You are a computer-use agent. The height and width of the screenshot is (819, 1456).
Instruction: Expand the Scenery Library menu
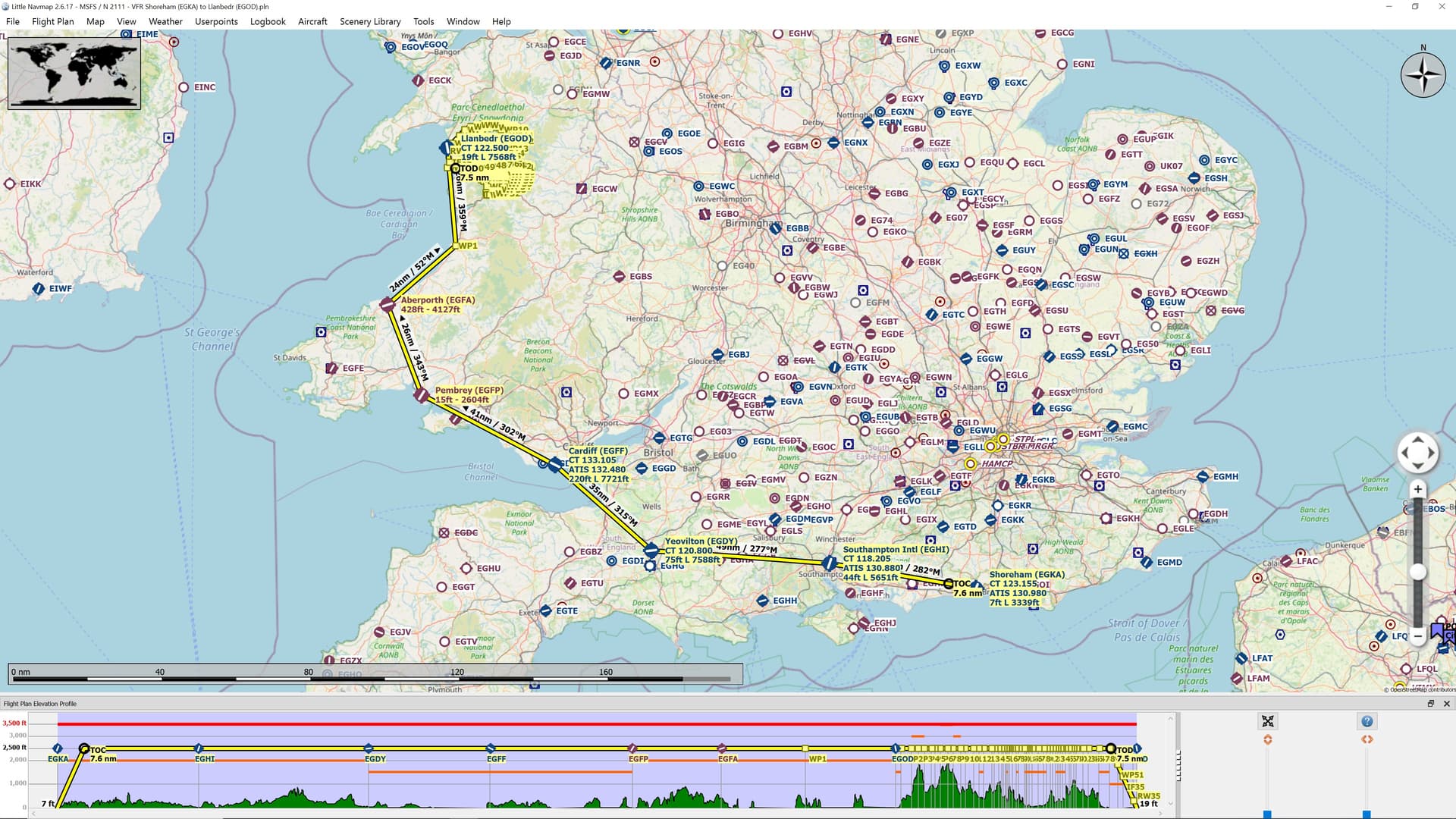[370, 21]
